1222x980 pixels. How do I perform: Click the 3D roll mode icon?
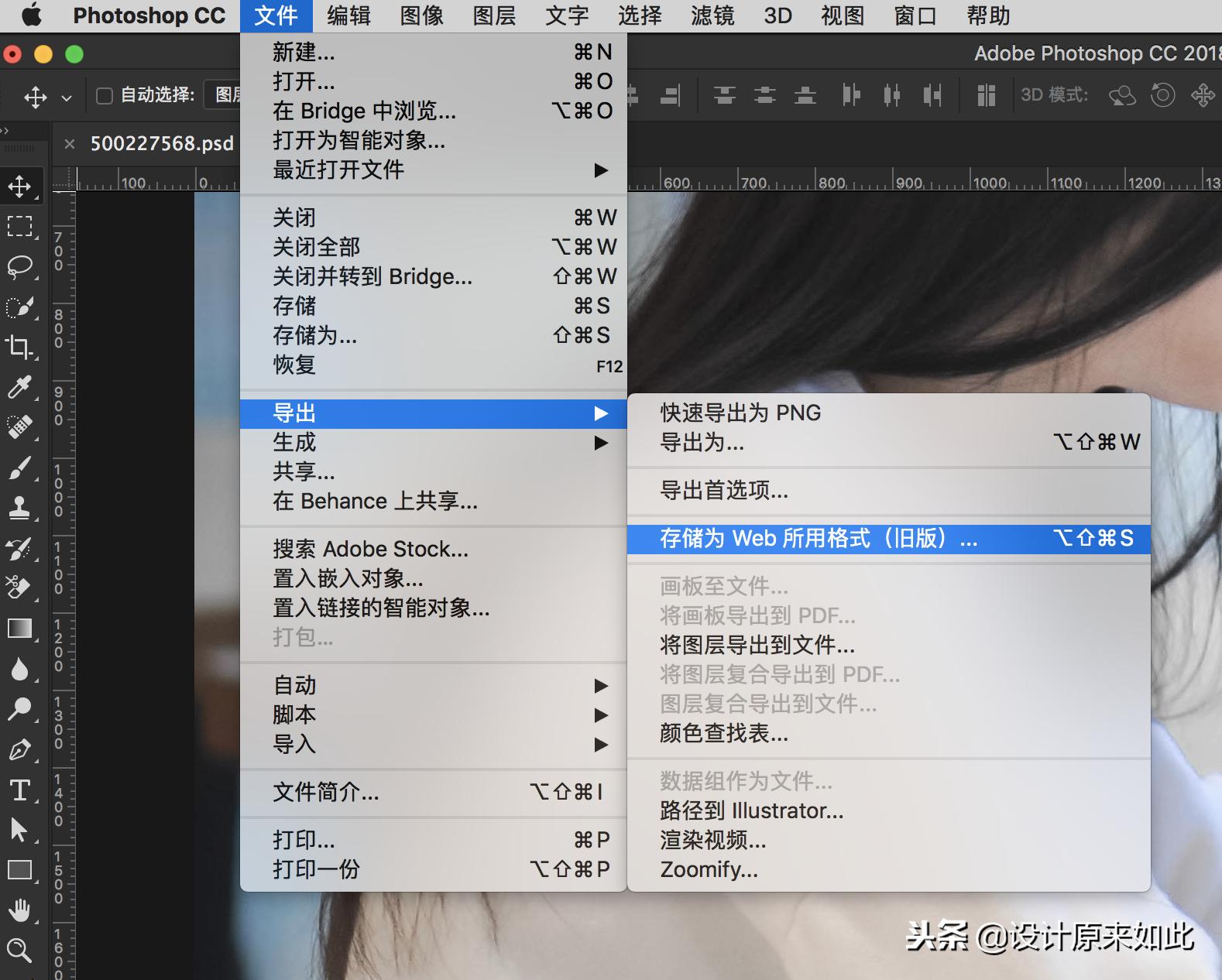click(x=1162, y=95)
